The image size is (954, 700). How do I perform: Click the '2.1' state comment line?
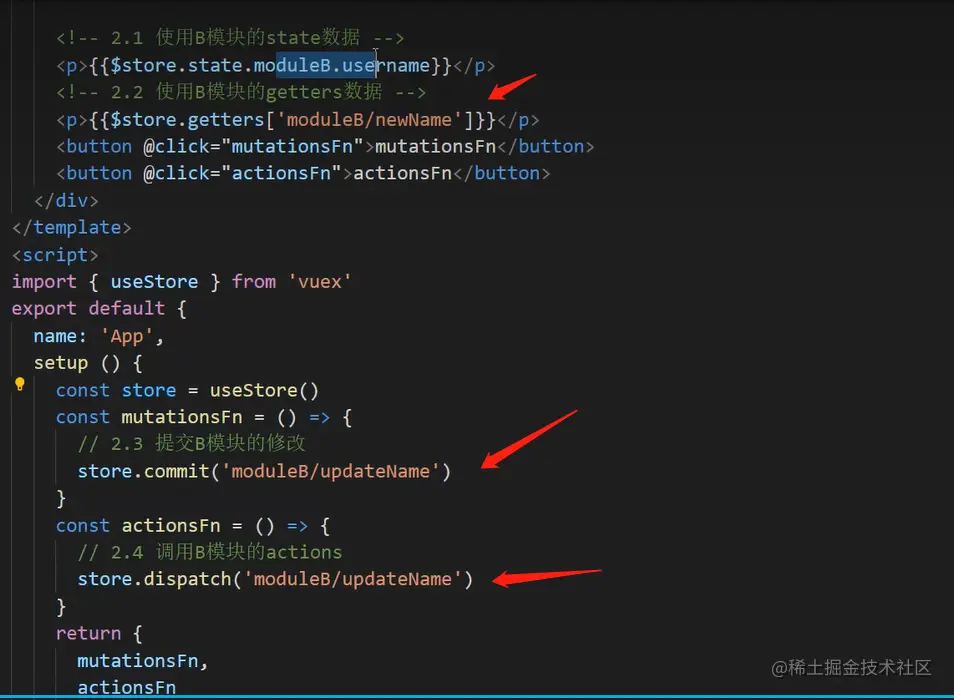coord(230,38)
